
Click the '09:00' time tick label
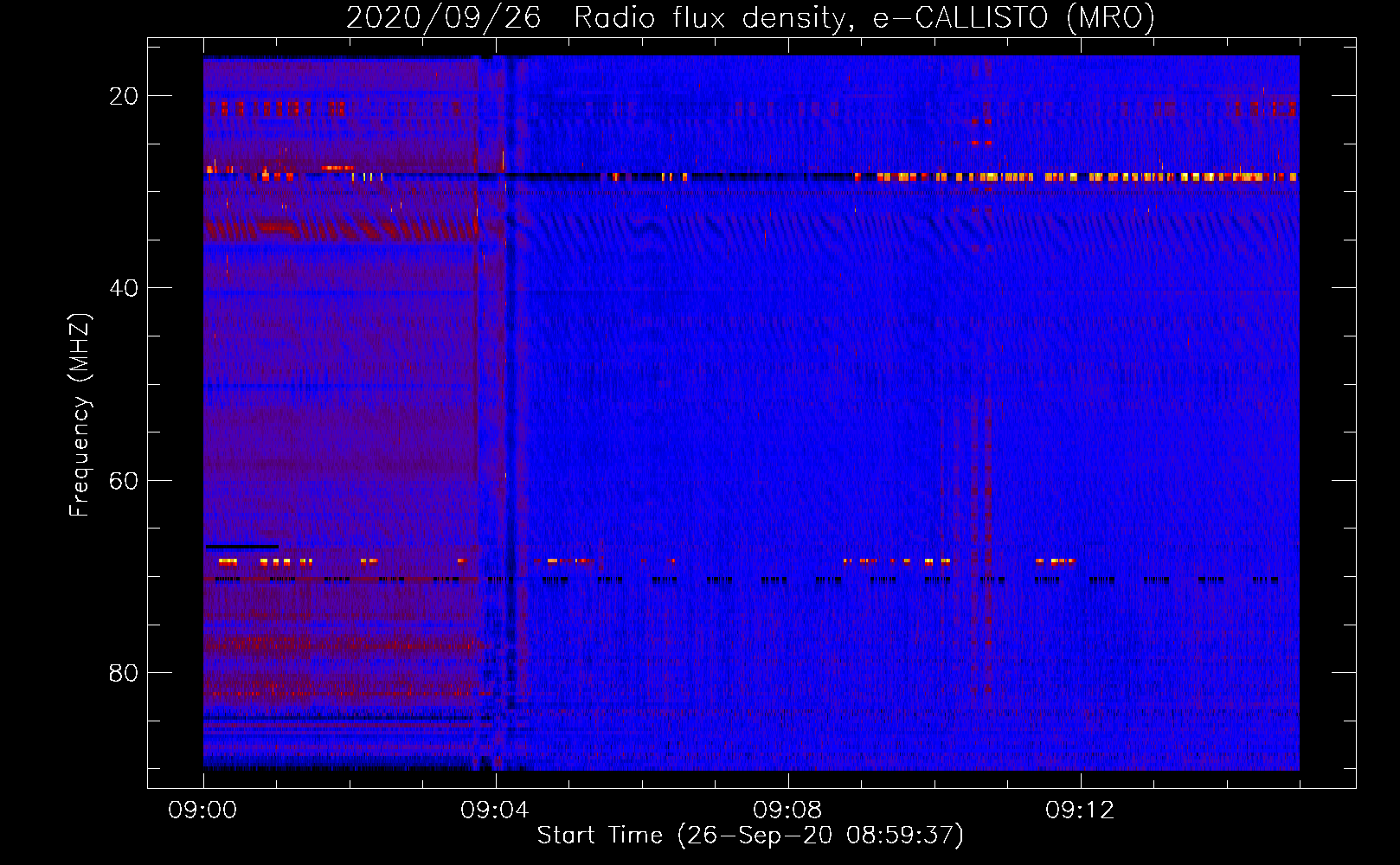tap(202, 811)
